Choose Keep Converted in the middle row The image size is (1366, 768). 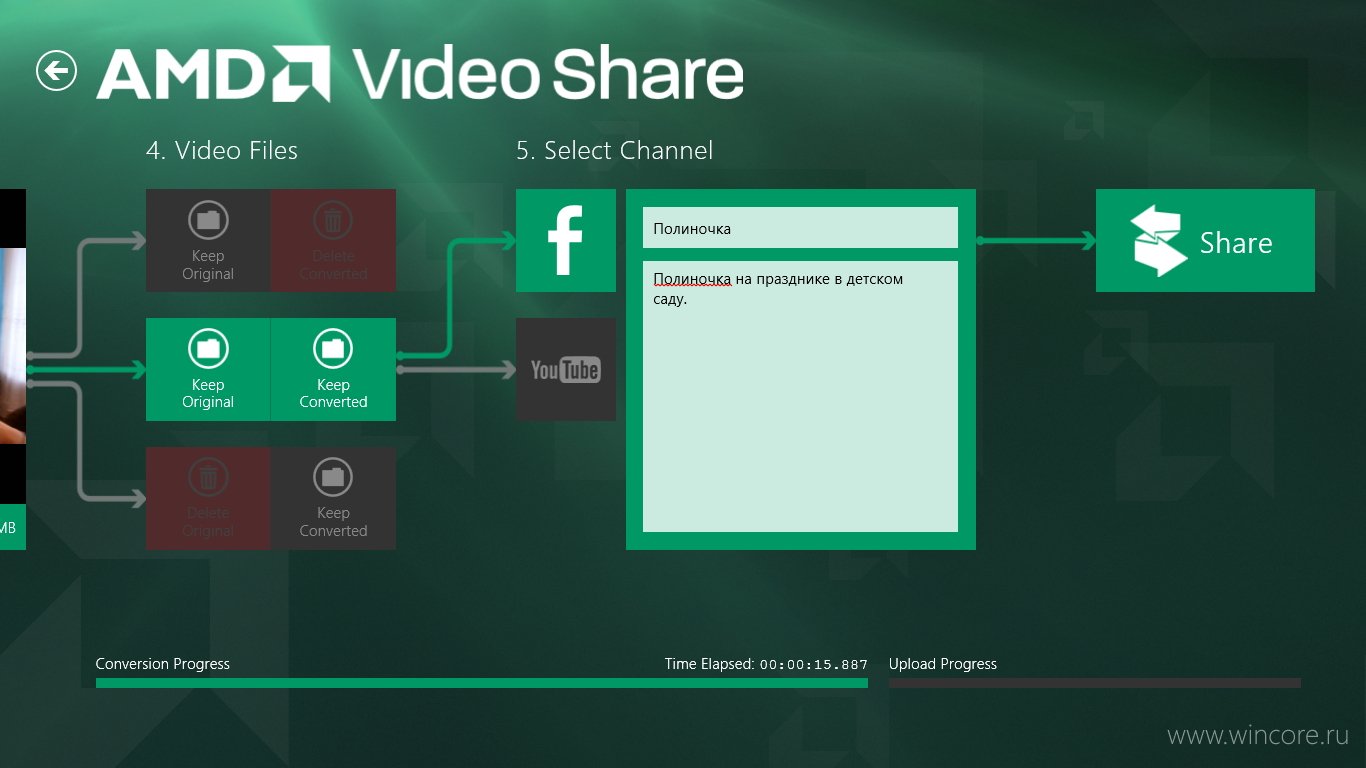click(x=333, y=369)
